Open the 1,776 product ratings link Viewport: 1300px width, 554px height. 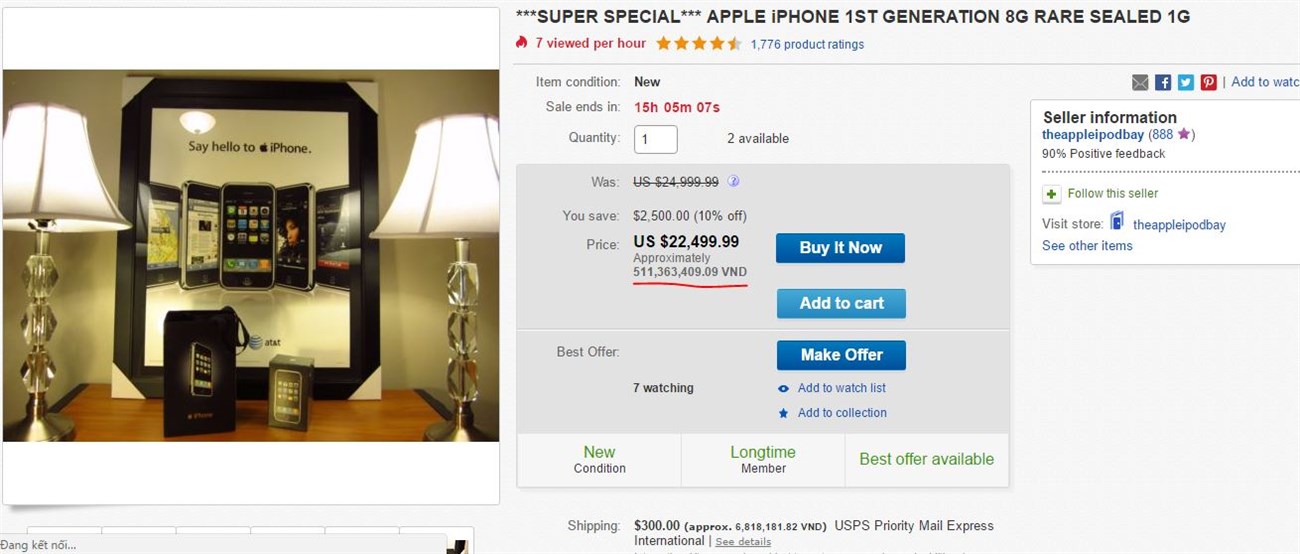coord(807,44)
